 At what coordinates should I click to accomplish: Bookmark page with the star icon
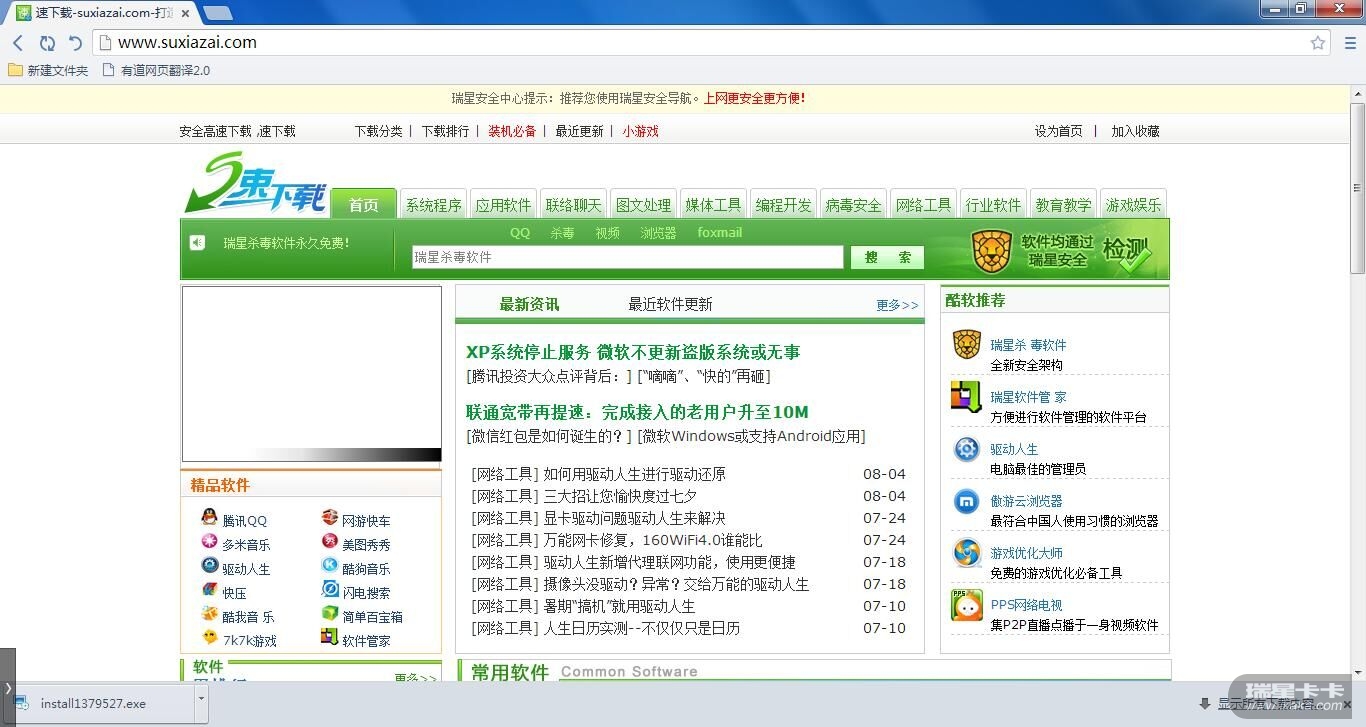click(x=1318, y=43)
